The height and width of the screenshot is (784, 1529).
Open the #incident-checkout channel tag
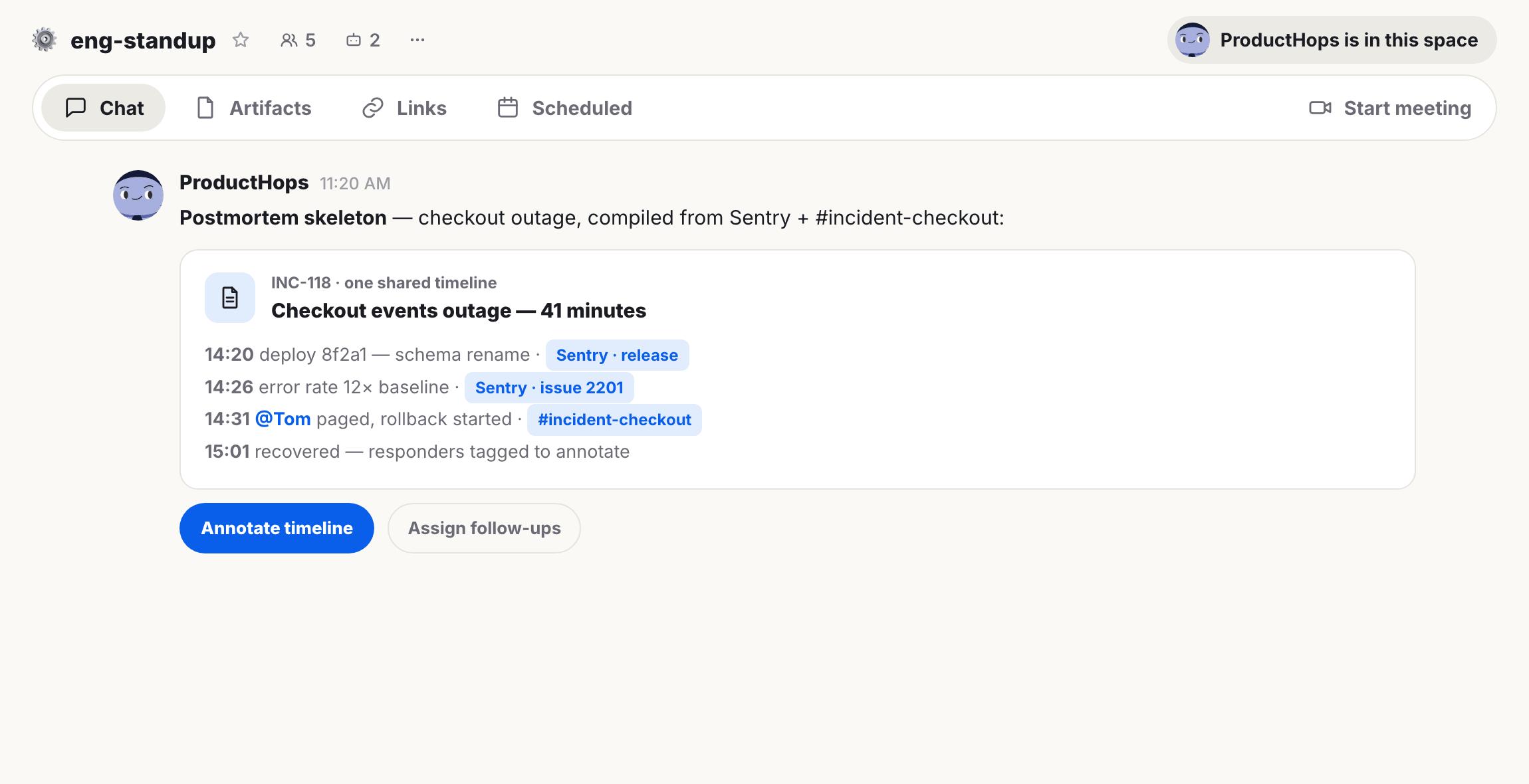click(614, 420)
